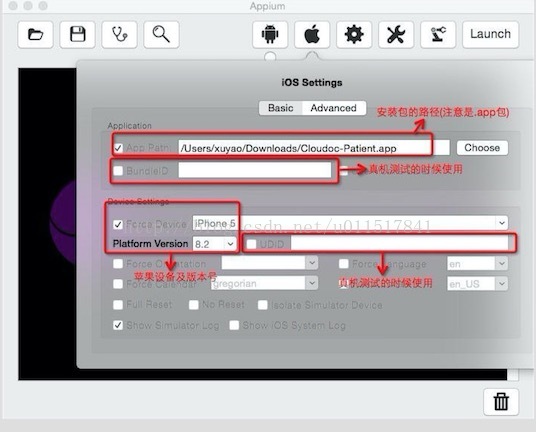Enable the BundleID checkbox
Image resolution: width=536 pixels, height=432 pixels.
click(118, 171)
